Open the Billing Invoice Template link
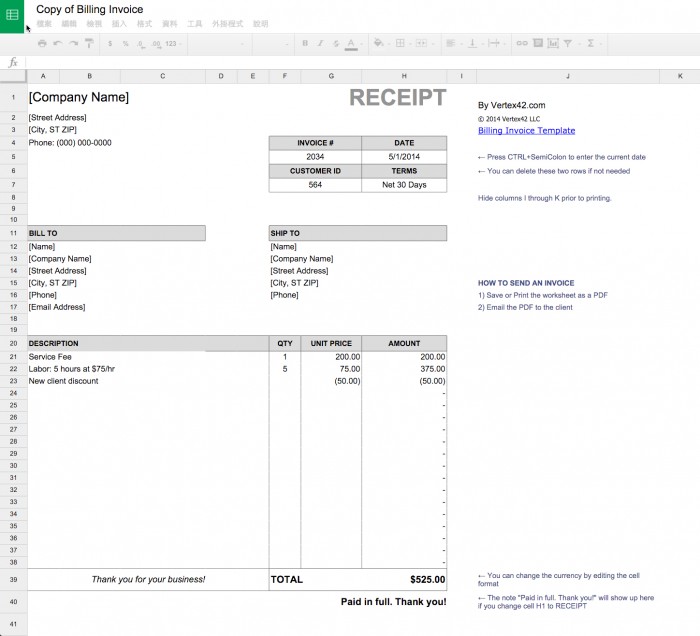This screenshot has height=636, width=700. [526, 130]
